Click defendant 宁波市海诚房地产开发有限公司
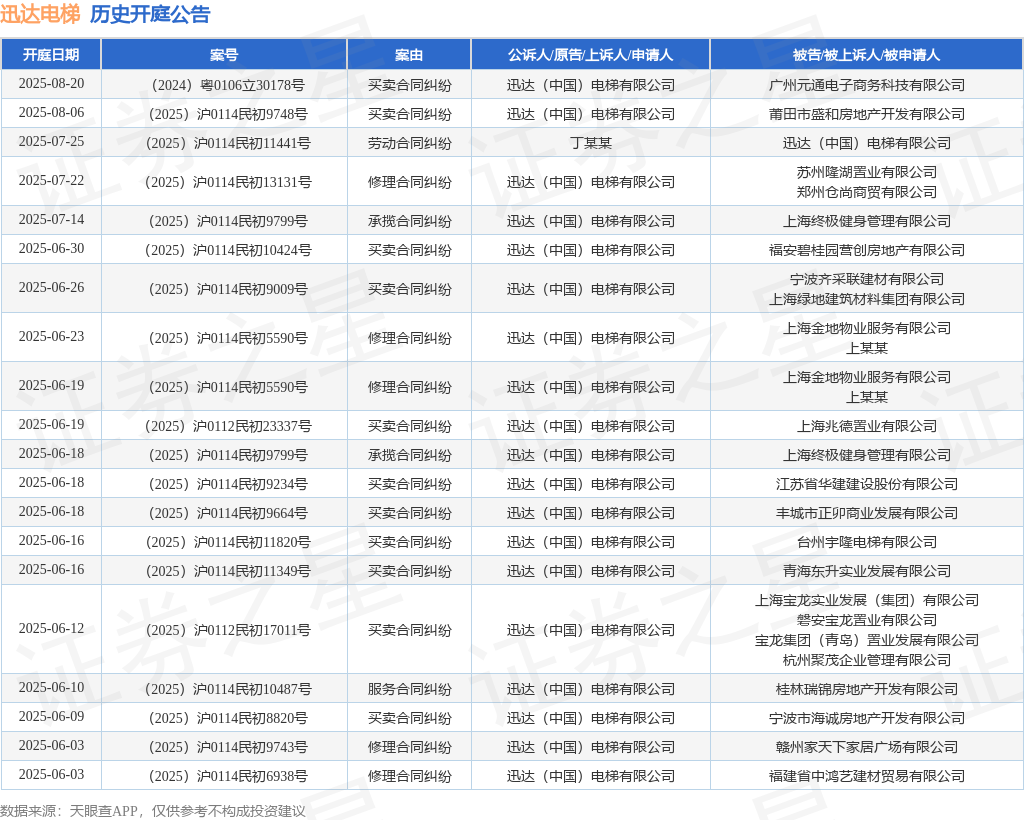This screenshot has height=820, width=1024. tap(867, 718)
